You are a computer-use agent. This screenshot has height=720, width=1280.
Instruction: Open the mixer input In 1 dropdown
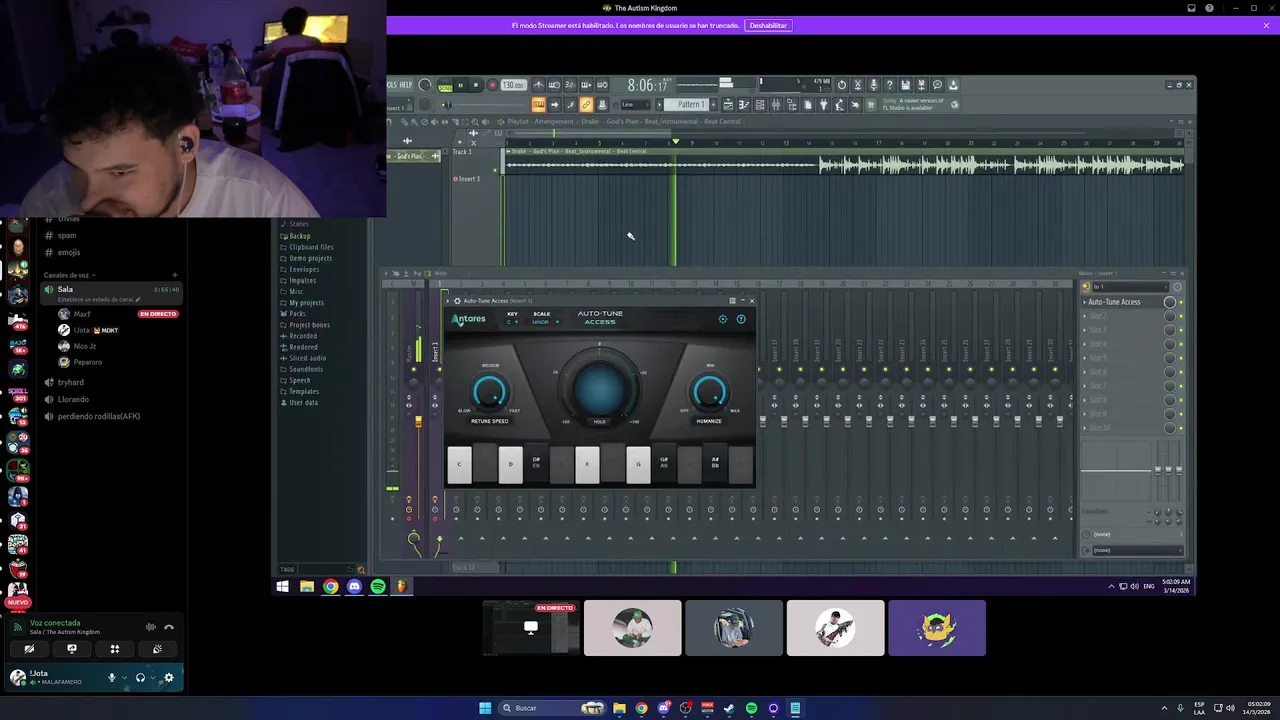[1130, 287]
